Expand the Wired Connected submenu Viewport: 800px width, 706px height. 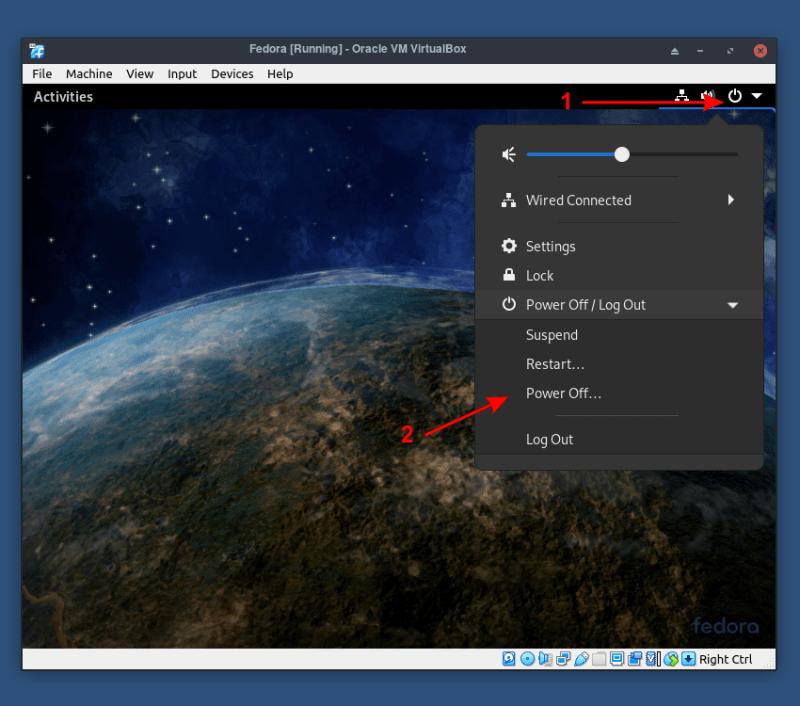[x=731, y=200]
